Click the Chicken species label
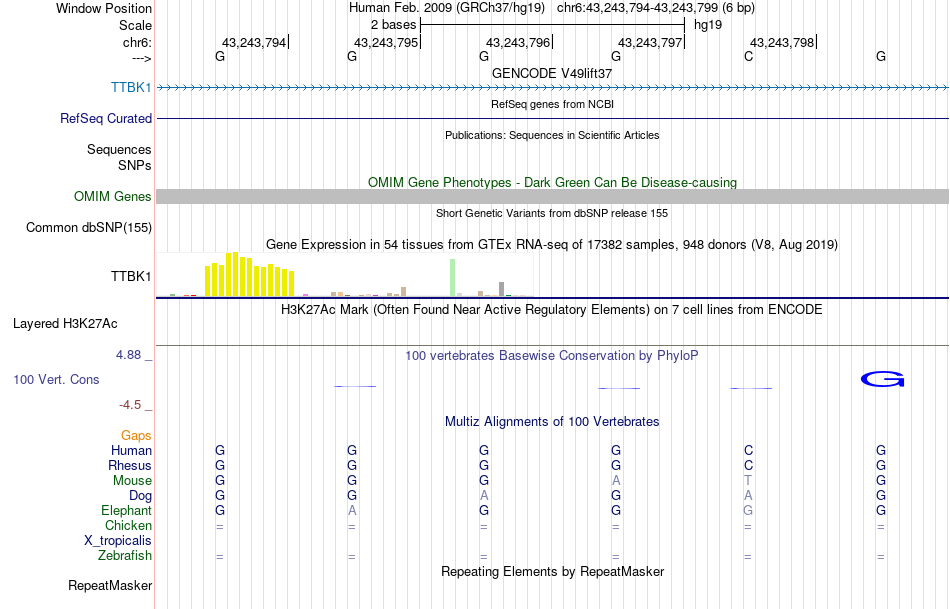The width and height of the screenshot is (950, 609). (128, 525)
